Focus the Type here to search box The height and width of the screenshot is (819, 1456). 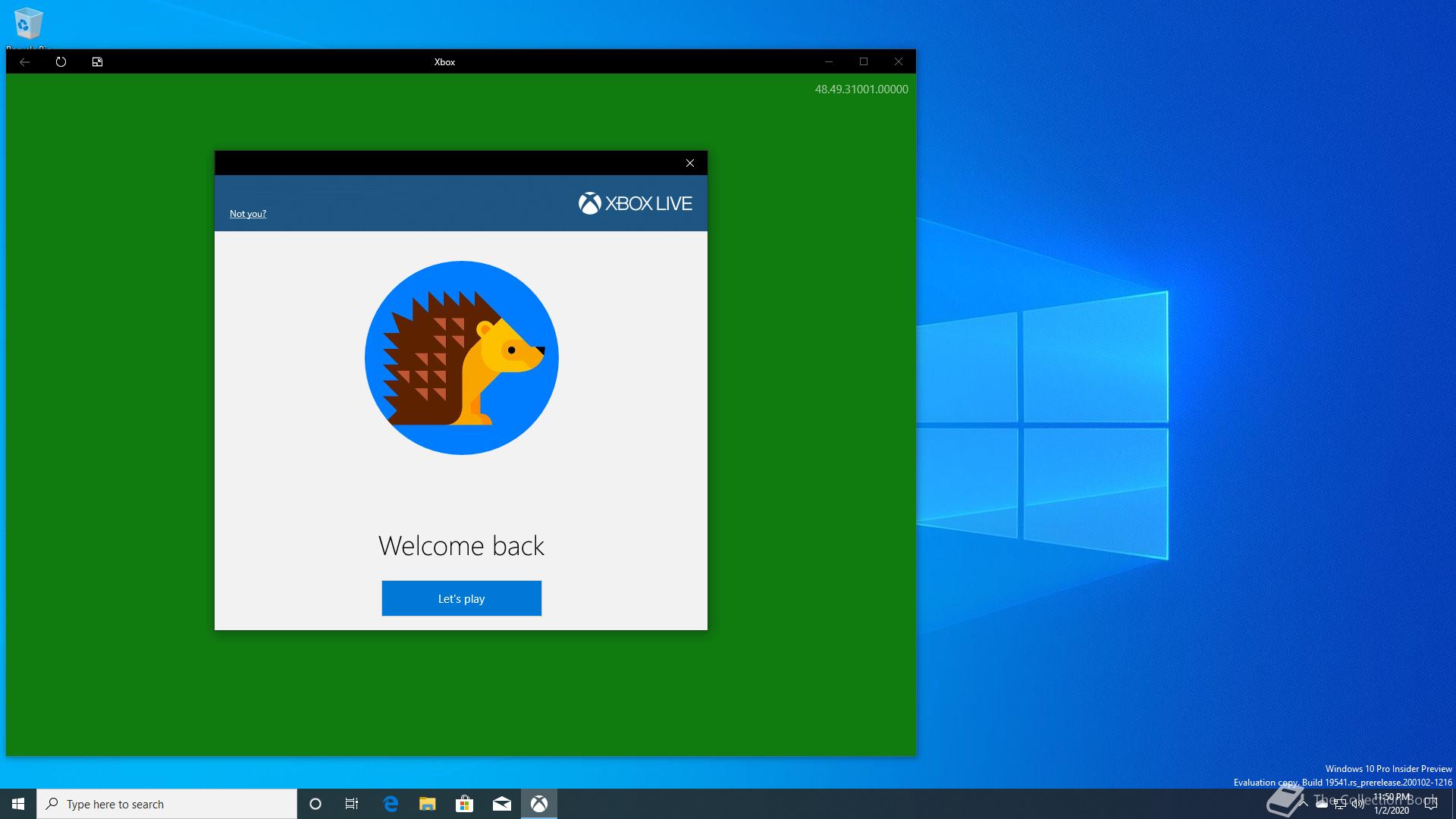(x=167, y=804)
